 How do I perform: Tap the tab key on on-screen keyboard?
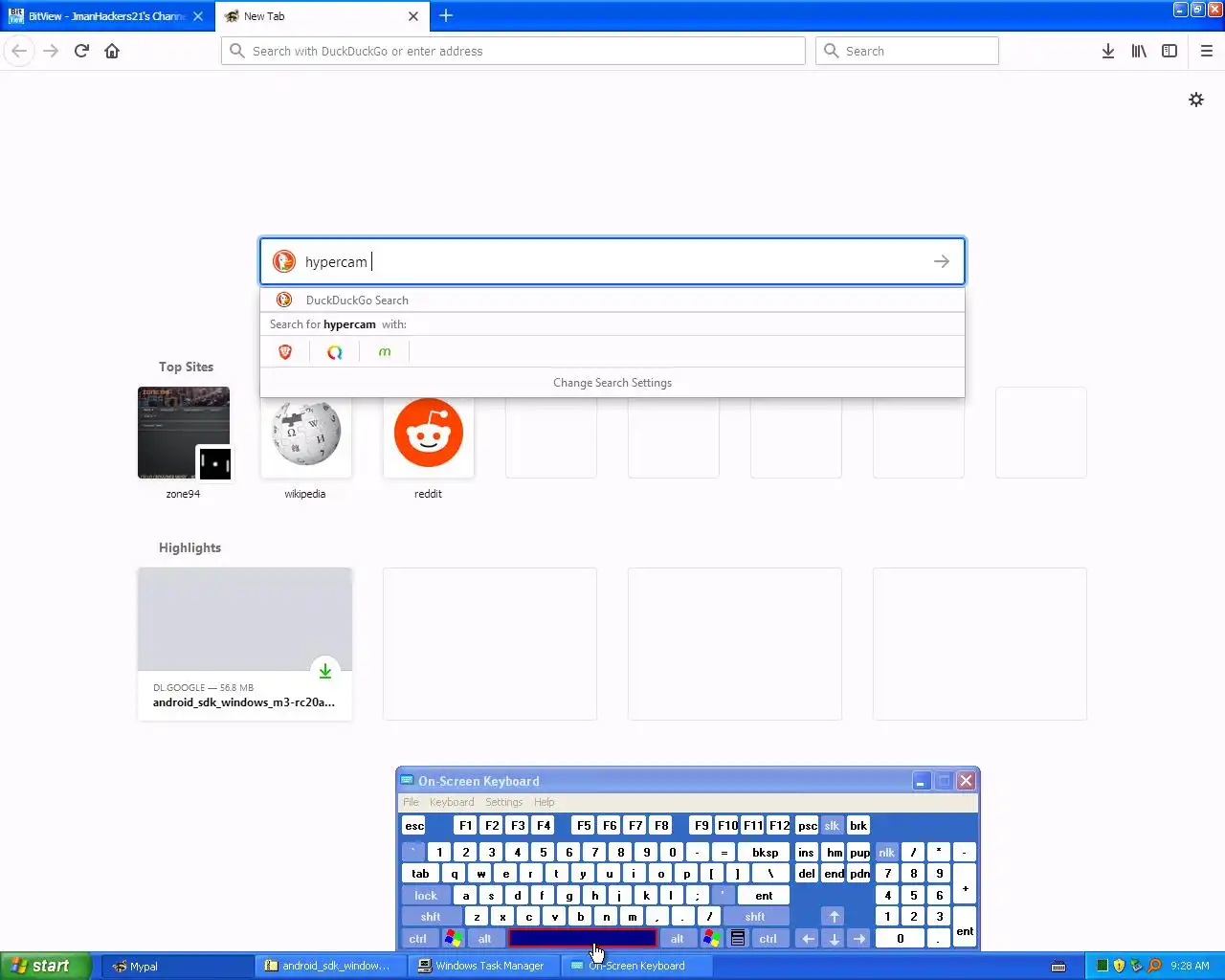(420, 874)
